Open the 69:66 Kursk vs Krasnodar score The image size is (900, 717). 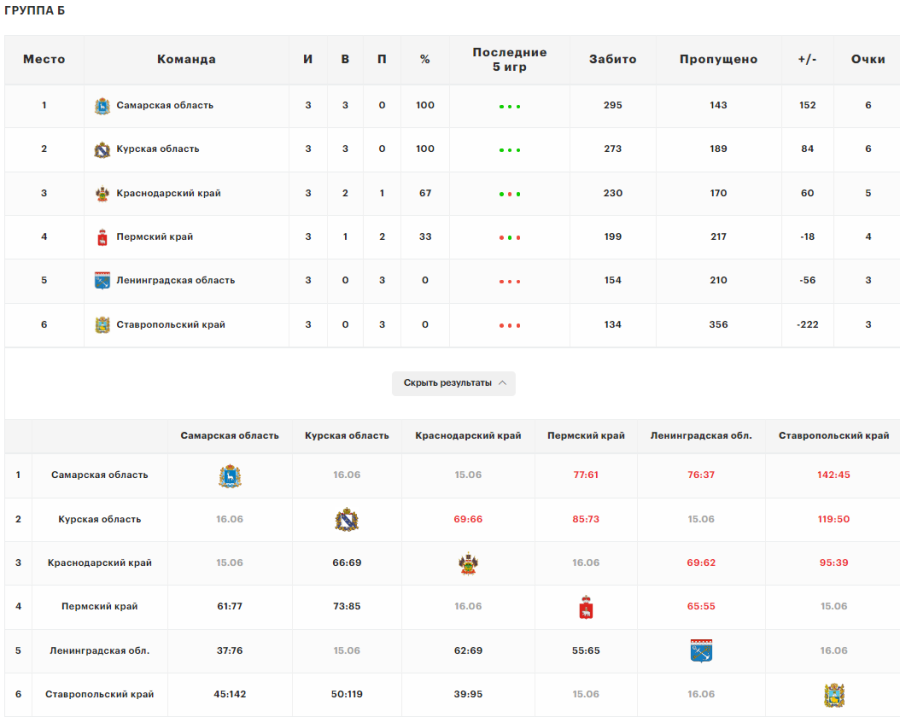pos(468,519)
